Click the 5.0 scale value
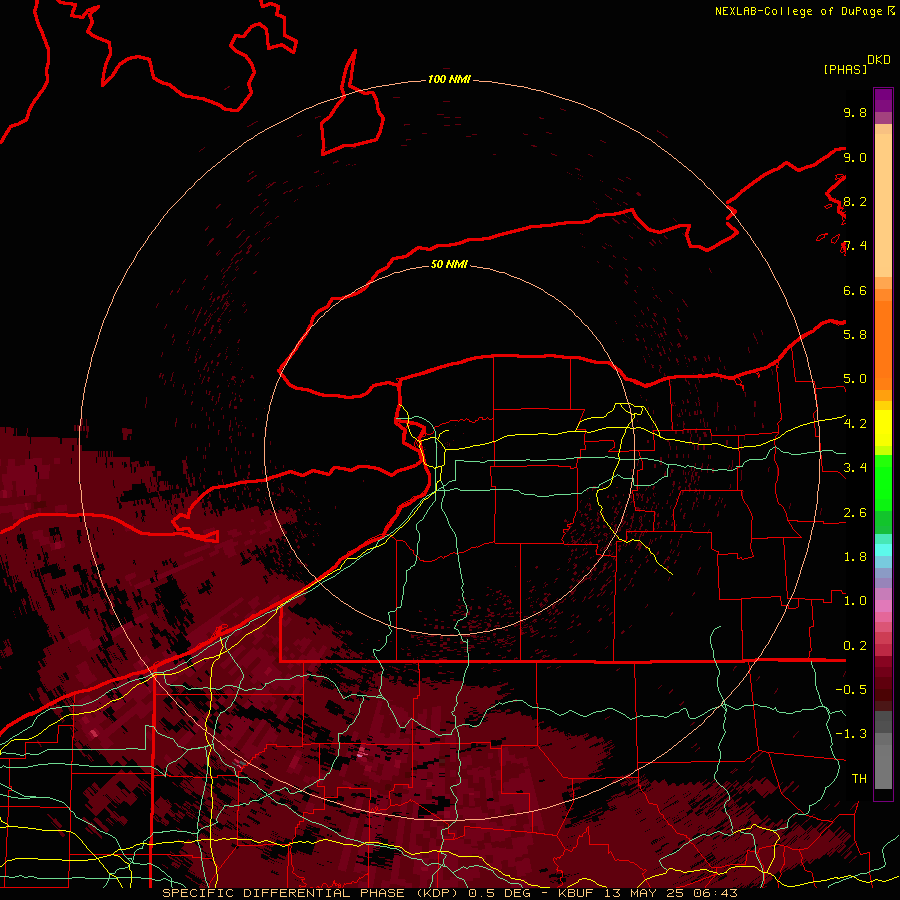This screenshot has height=900, width=900. [855, 379]
